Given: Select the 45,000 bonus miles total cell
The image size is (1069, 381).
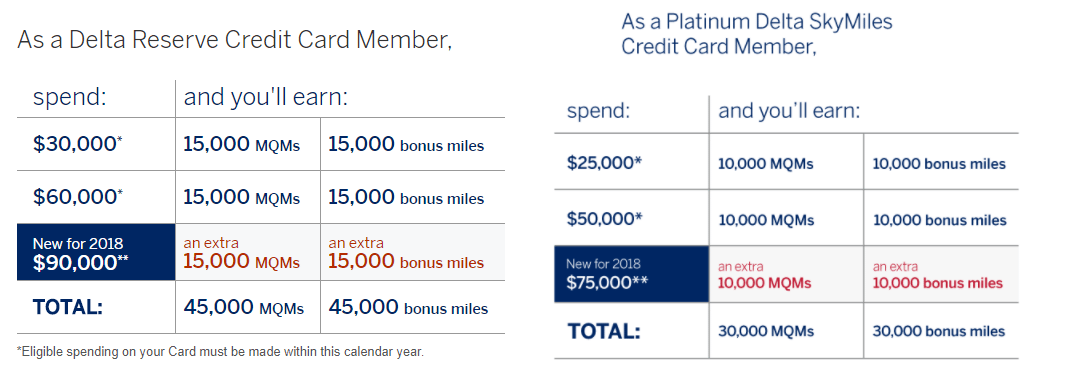Looking at the screenshot, I should (413, 307).
